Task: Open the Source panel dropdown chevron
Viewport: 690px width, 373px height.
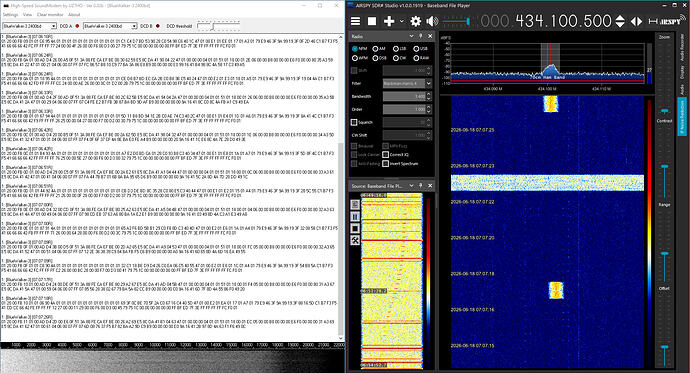Action: pyautogui.click(x=411, y=186)
